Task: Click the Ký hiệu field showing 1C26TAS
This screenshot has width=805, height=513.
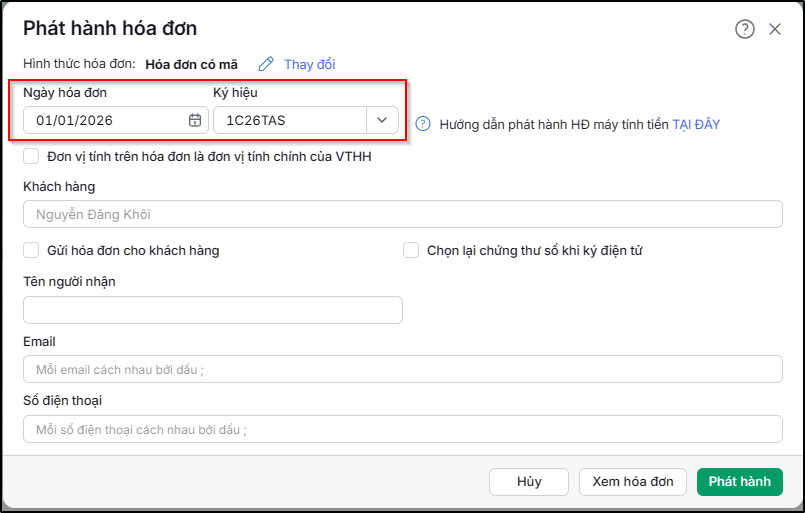Action: (290, 120)
